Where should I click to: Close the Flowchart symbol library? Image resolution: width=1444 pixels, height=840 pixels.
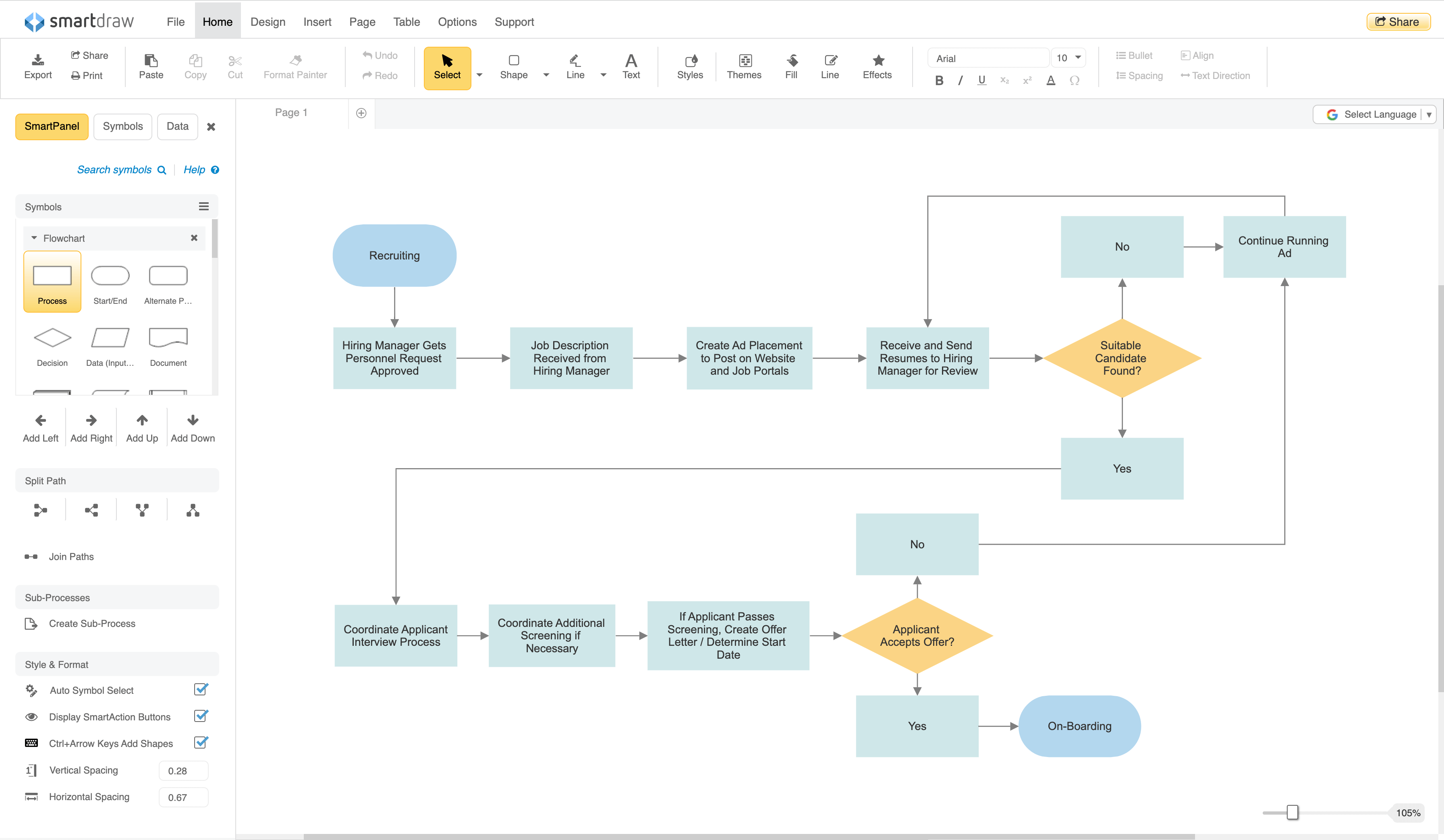pyautogui.click(x=194, y=238)
